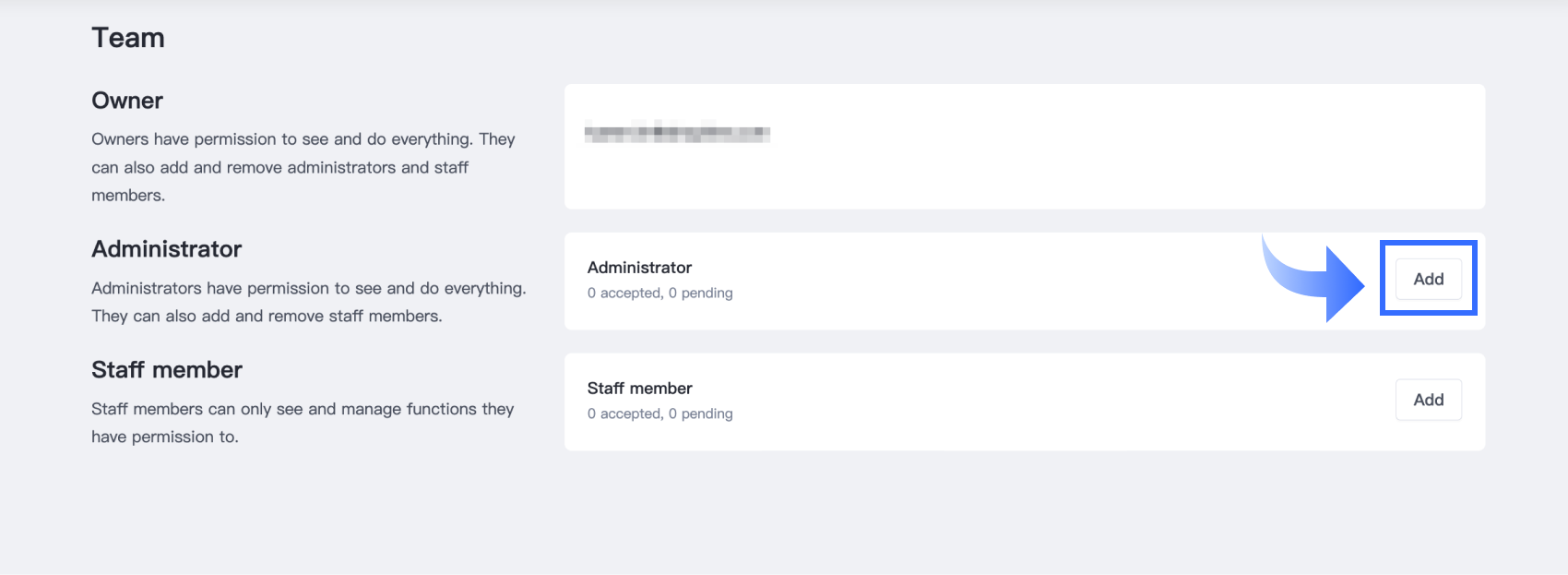This screenshot has width=1568, height=575.
Task: Click the Owner section heading
Action: click(127, 101)
